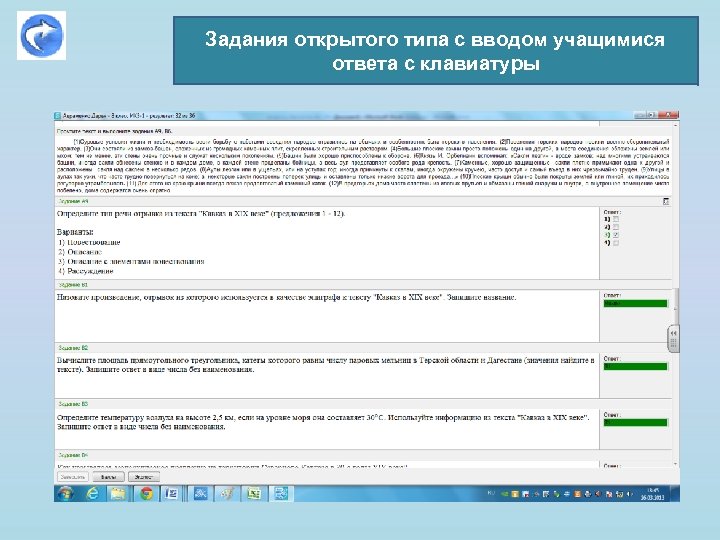The width and height of the screenshot is (720, 540).
Task: Click the reading passage text block at top
Action: coord(363,165)
